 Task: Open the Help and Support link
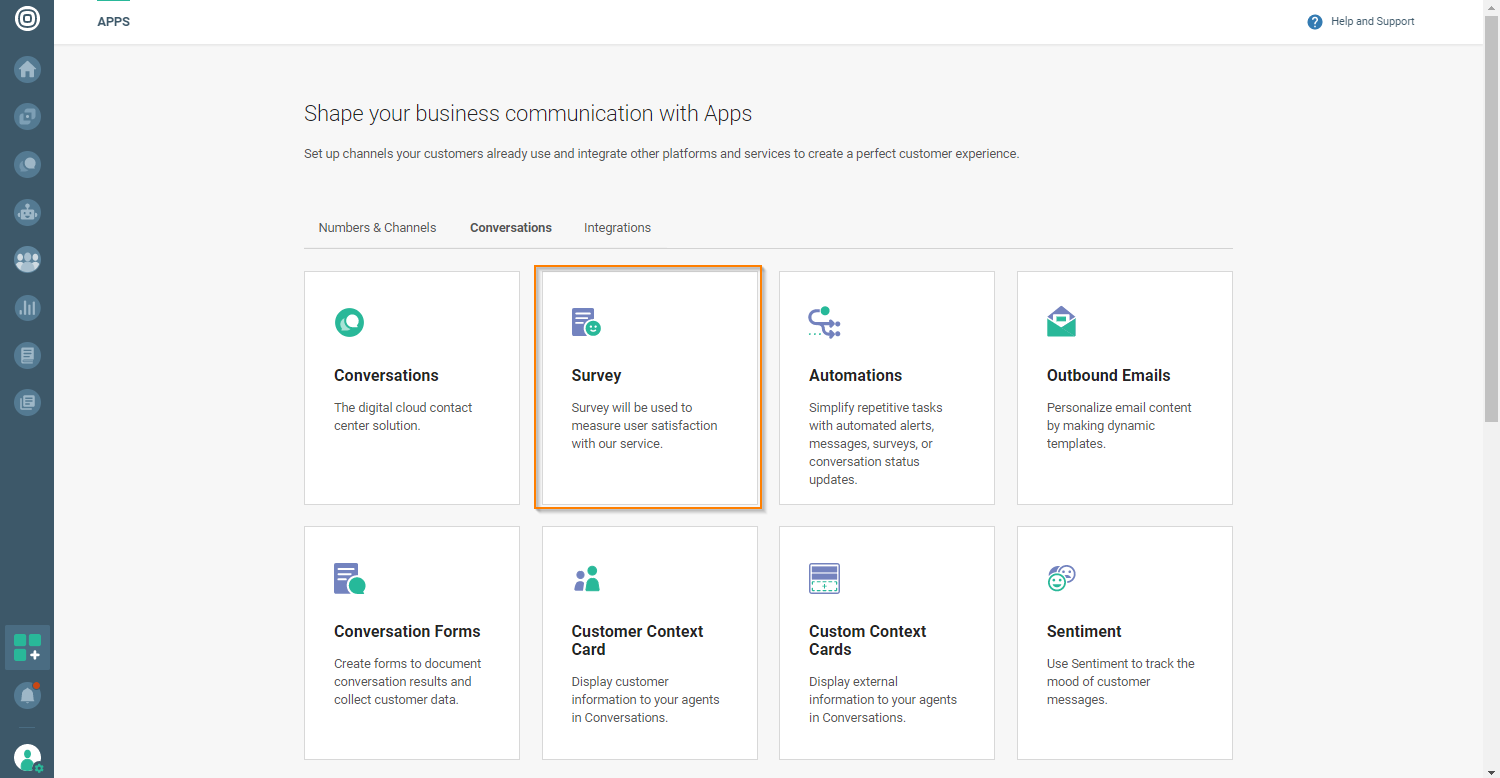1372,22
